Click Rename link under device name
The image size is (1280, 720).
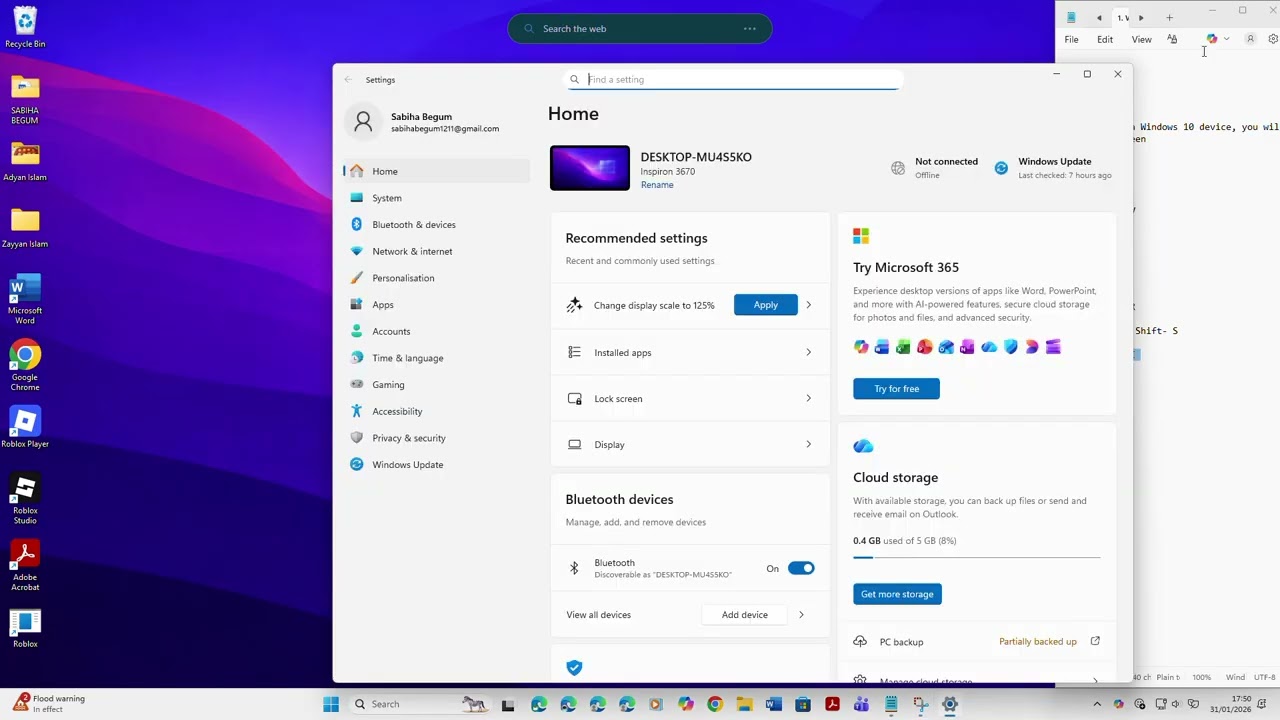point(657,185)
